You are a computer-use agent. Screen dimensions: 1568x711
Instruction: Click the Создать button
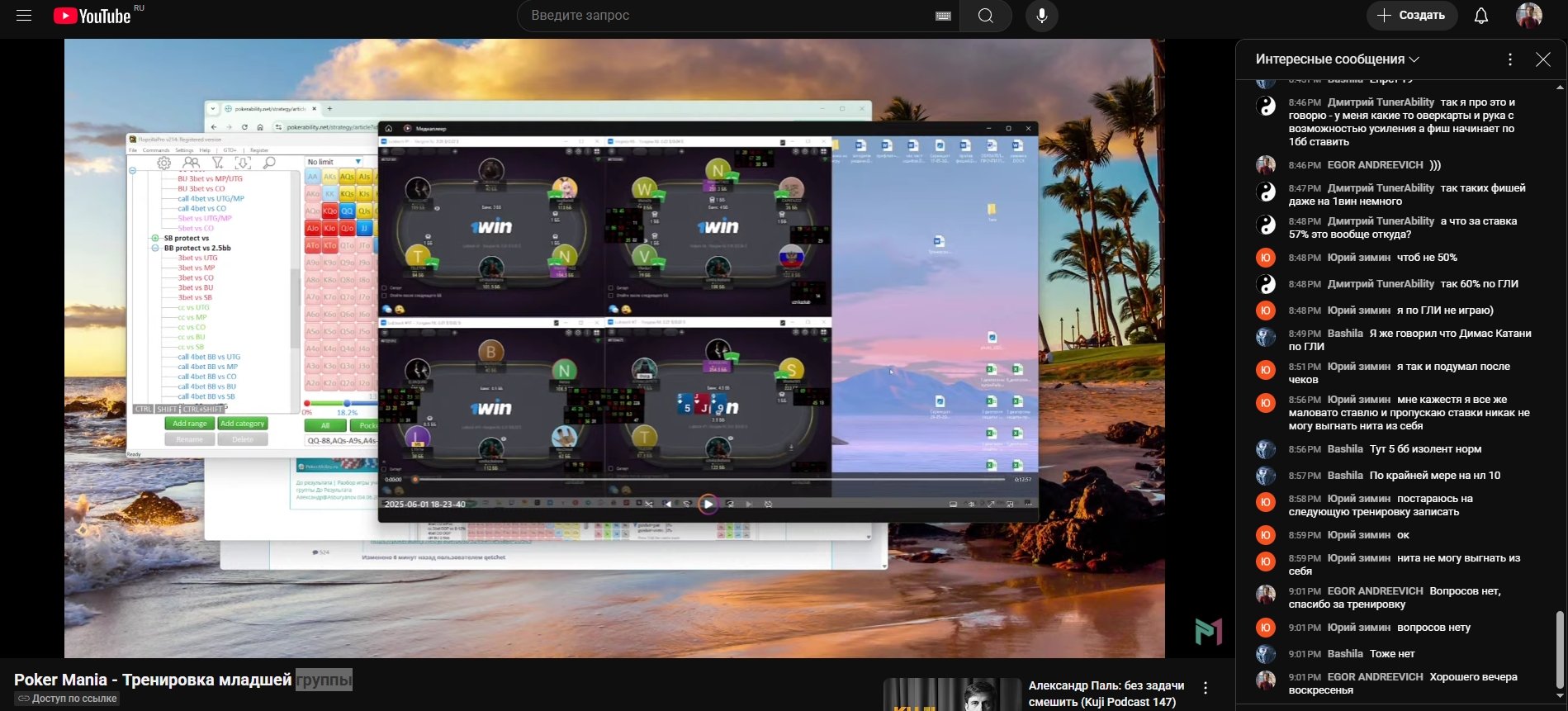pos(1412,16)
